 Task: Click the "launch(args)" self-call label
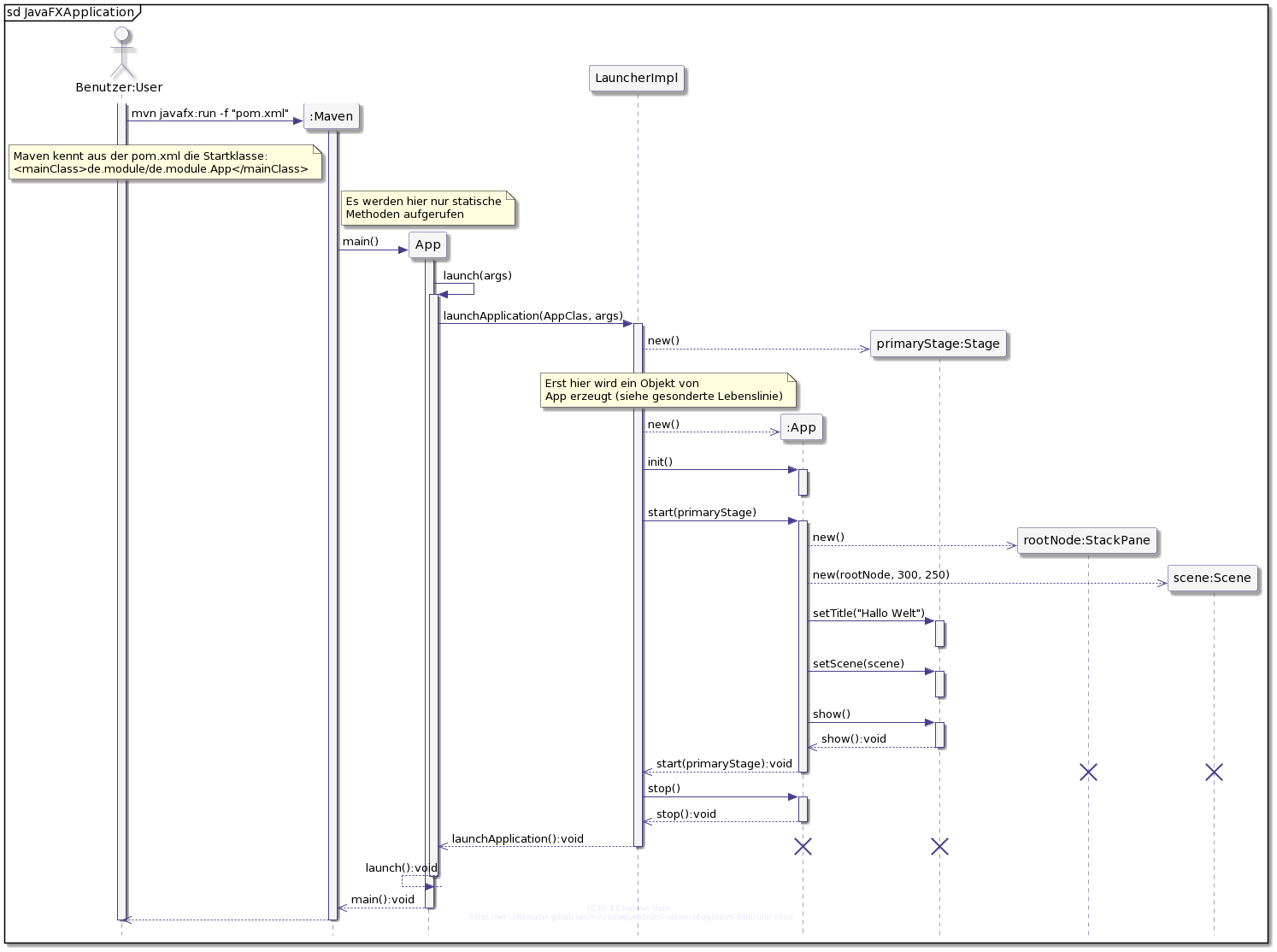(x=478, y=276)
